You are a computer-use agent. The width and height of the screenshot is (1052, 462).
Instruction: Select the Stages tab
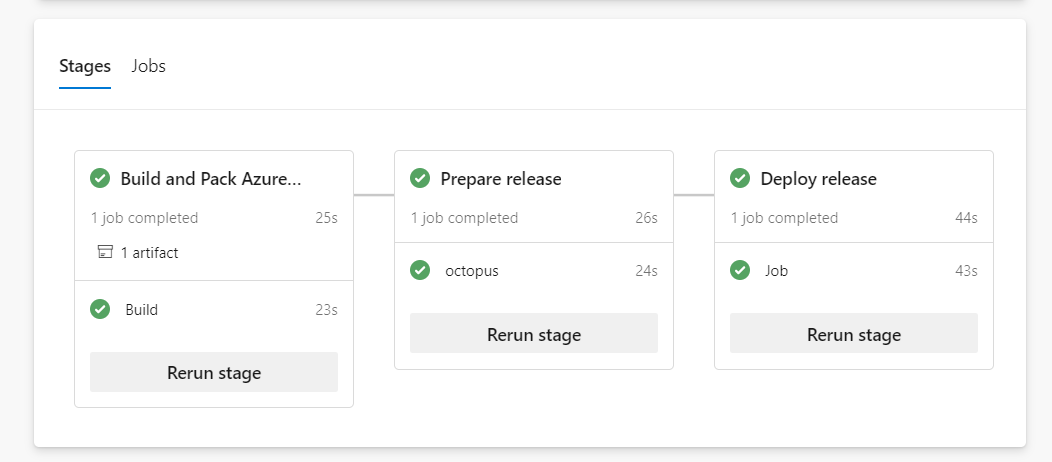point(85,66)
